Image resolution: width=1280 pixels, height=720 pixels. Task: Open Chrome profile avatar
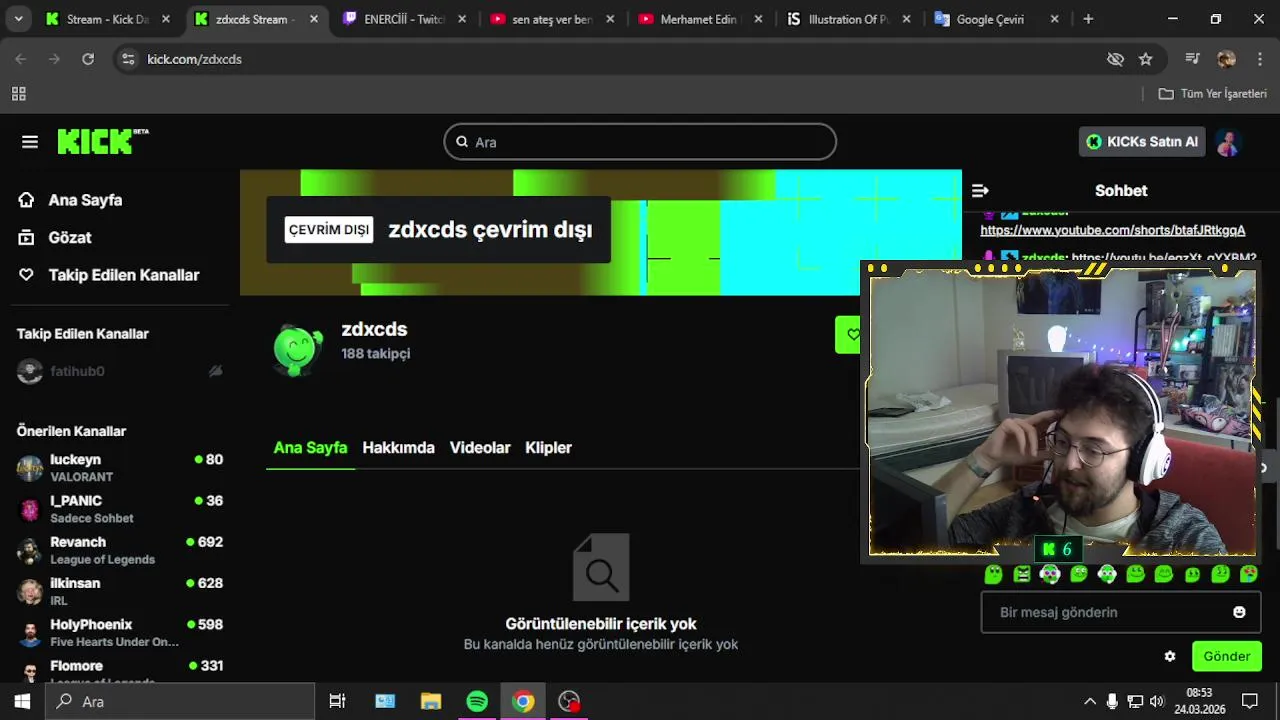click(1226, 59)
